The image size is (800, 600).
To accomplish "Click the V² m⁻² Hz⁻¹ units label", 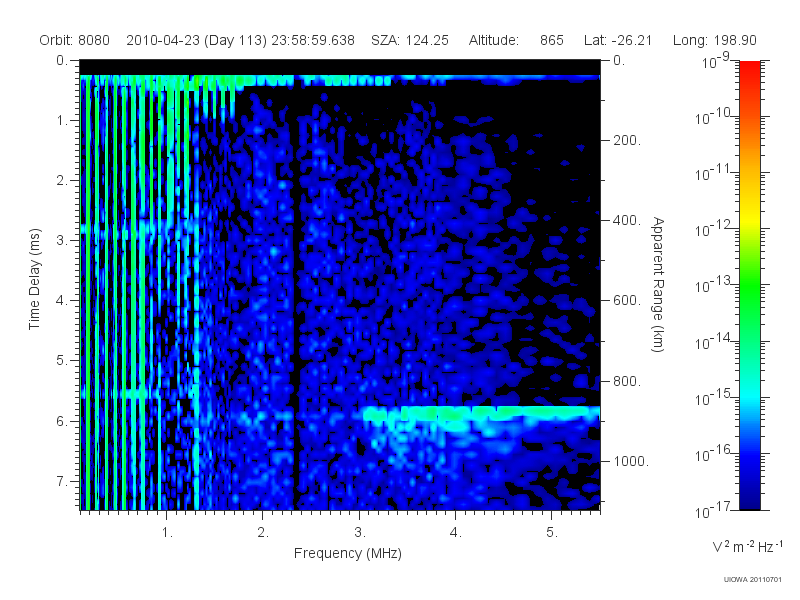I will coord(747,546).
